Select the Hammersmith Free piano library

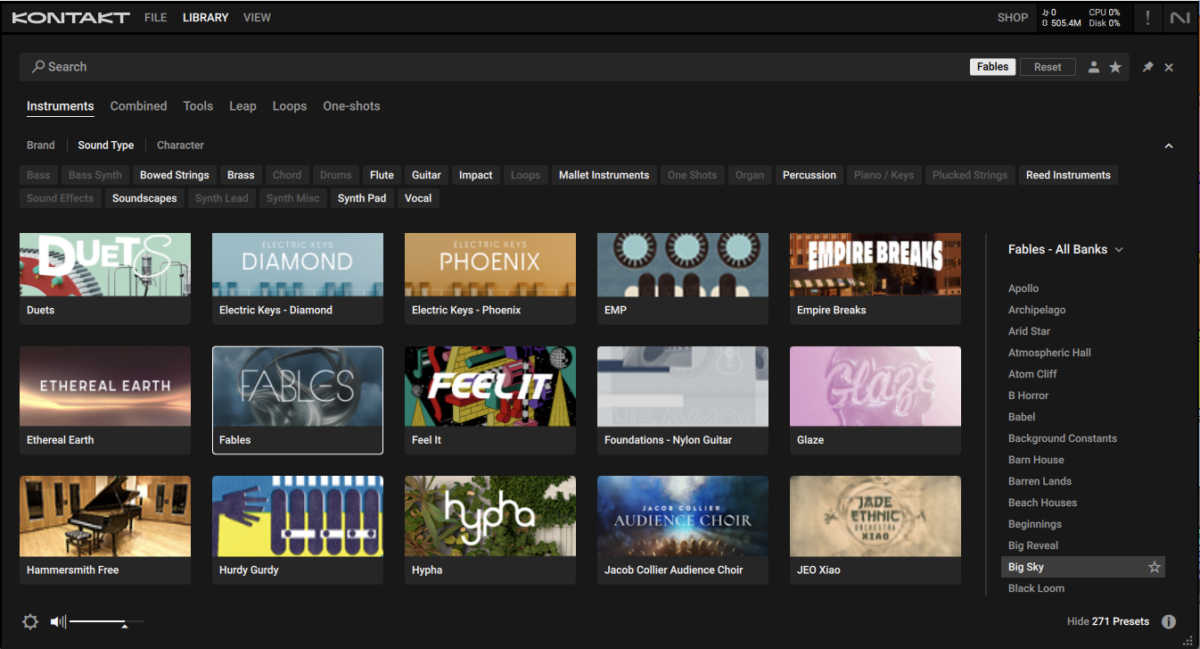click(105, 530)
